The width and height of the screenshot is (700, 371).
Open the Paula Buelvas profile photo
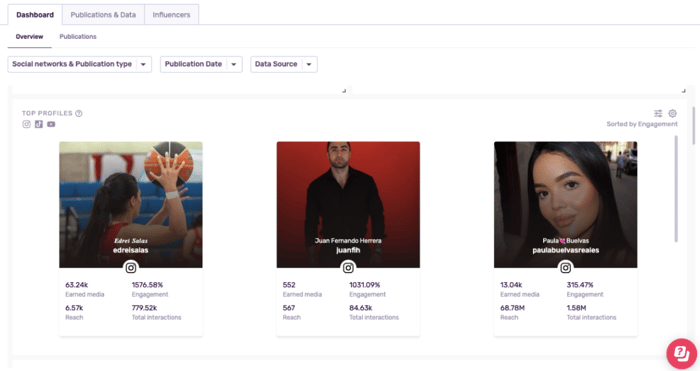coord(566,205)
